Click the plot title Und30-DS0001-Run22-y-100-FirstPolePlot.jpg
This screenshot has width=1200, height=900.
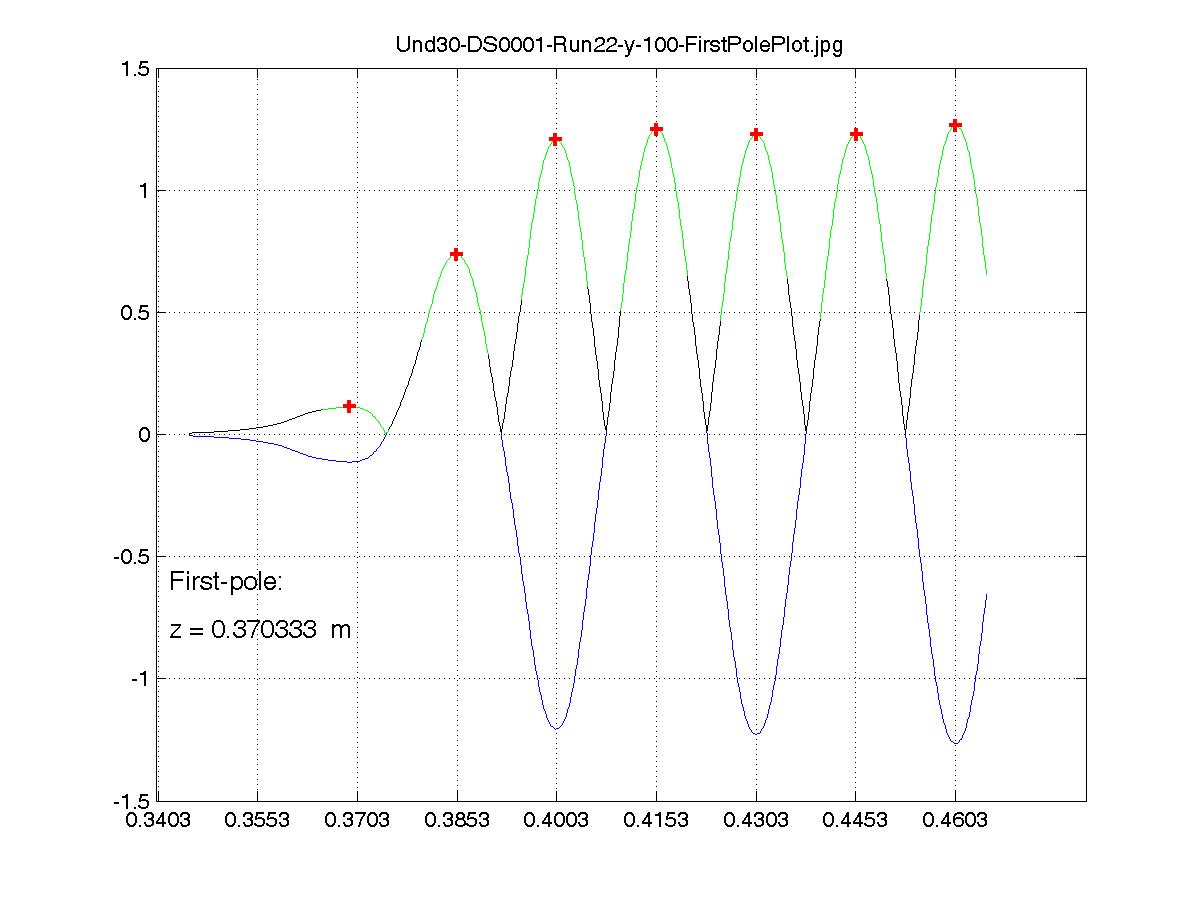click(611, 45)
